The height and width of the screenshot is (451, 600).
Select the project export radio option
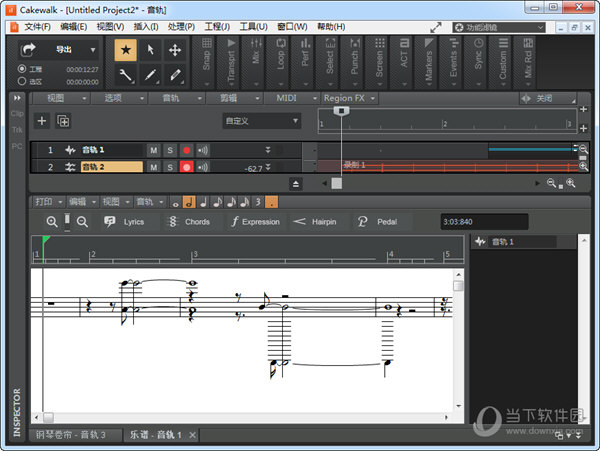click(x=22, y=69)
